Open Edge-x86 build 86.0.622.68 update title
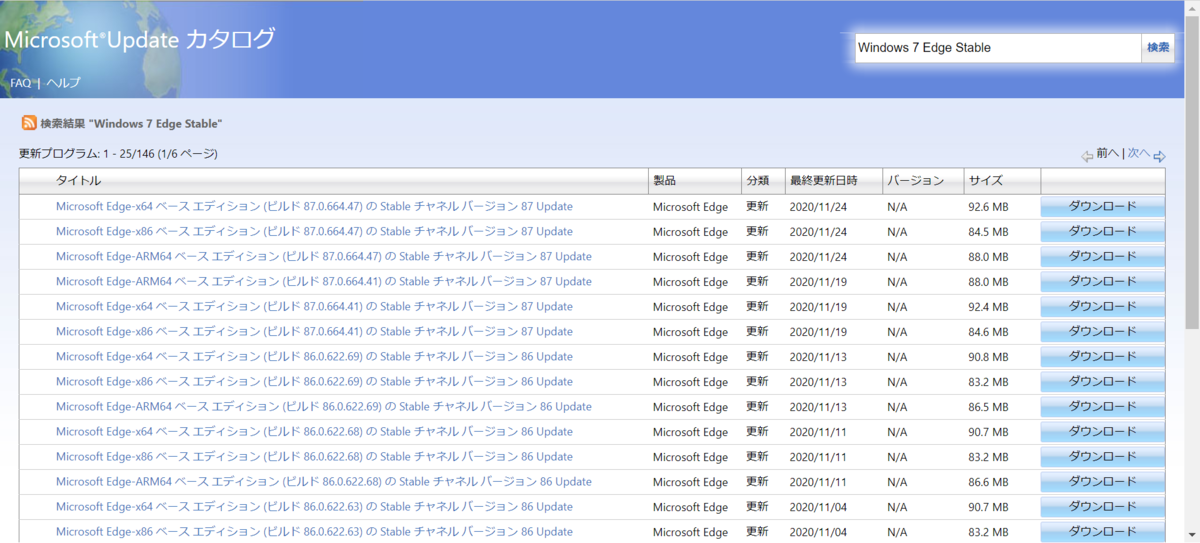Screen dimensions: 1200x543 (x=314, y=457)
